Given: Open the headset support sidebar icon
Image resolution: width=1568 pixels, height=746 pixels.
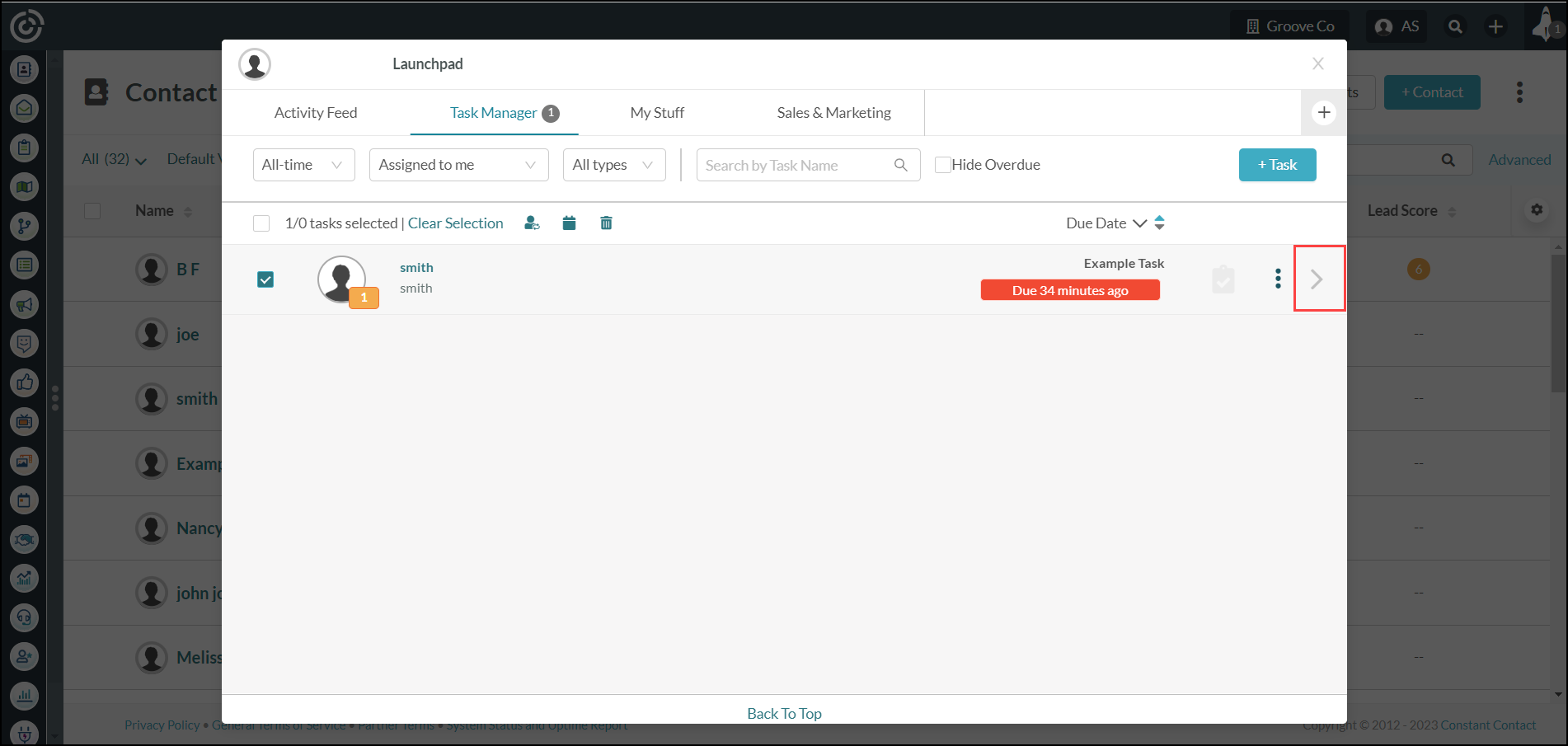Looking at the screenshot, I should click(25, 617).
